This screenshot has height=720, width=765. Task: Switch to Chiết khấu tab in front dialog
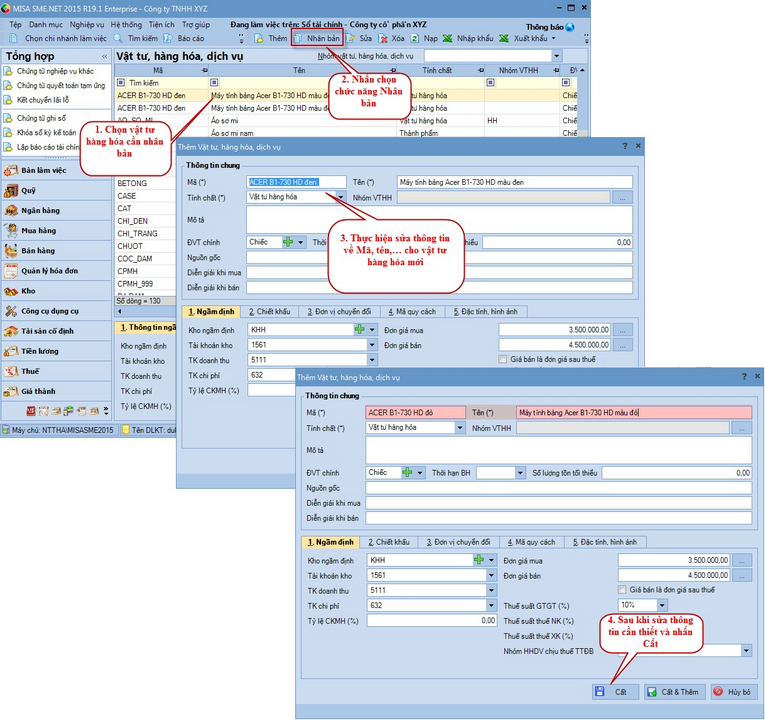389,542
